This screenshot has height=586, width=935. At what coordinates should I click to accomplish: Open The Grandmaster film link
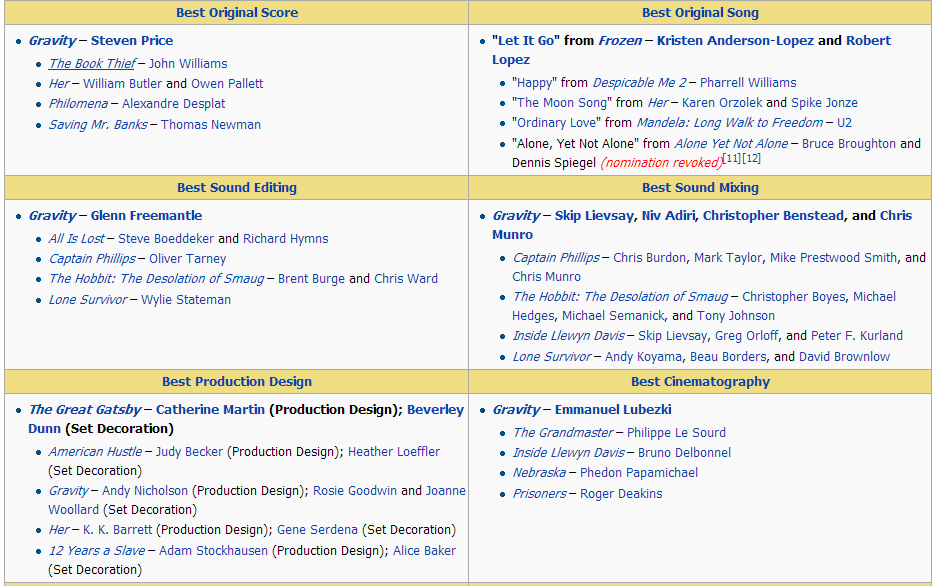coord(562,433)
